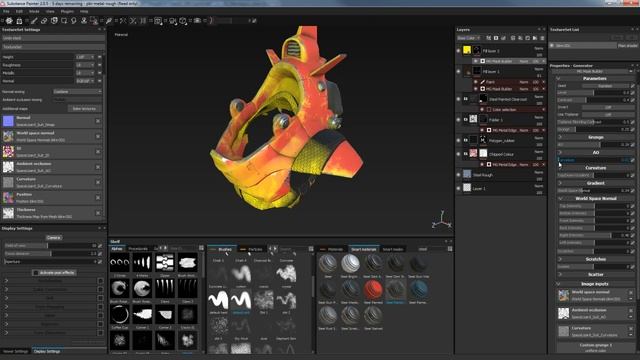Expand the Curvature section in Properties
The image size is (640, 360).
pos(560,168)
